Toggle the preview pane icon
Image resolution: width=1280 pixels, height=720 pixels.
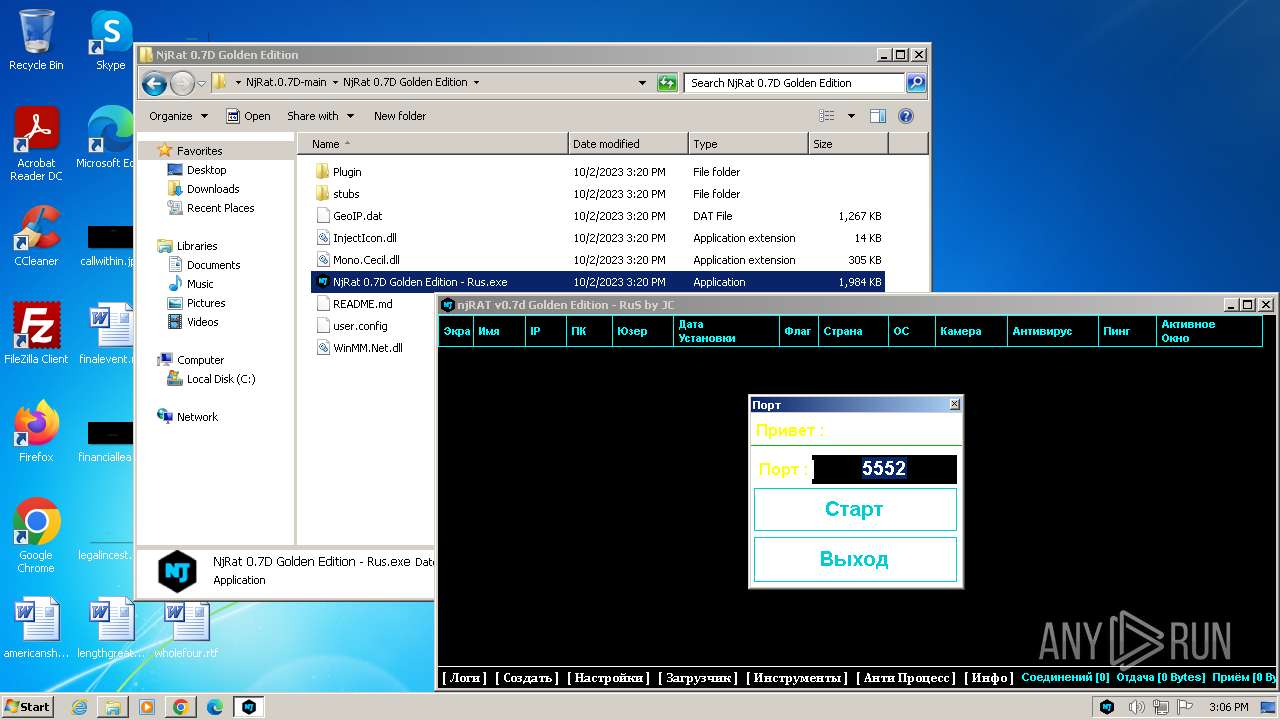(x=878, y=116)
